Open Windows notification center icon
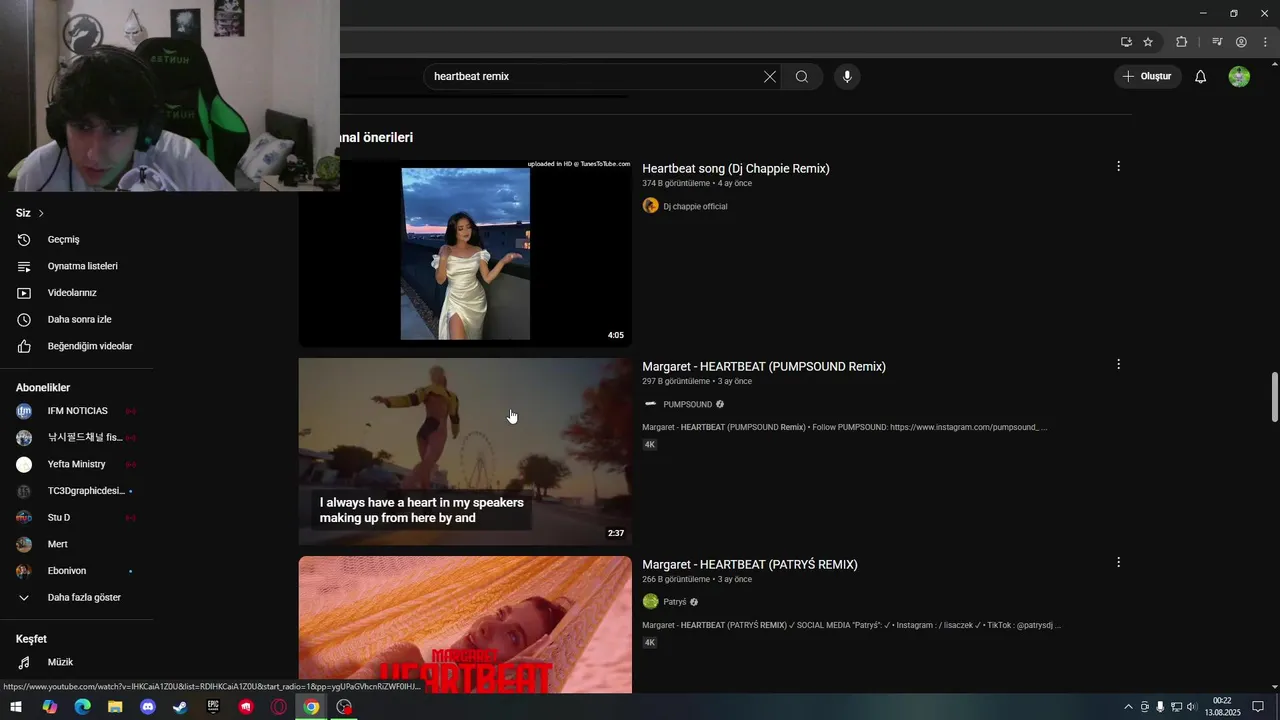Screen dimensions: 1280x720 tap(1258, 707)
